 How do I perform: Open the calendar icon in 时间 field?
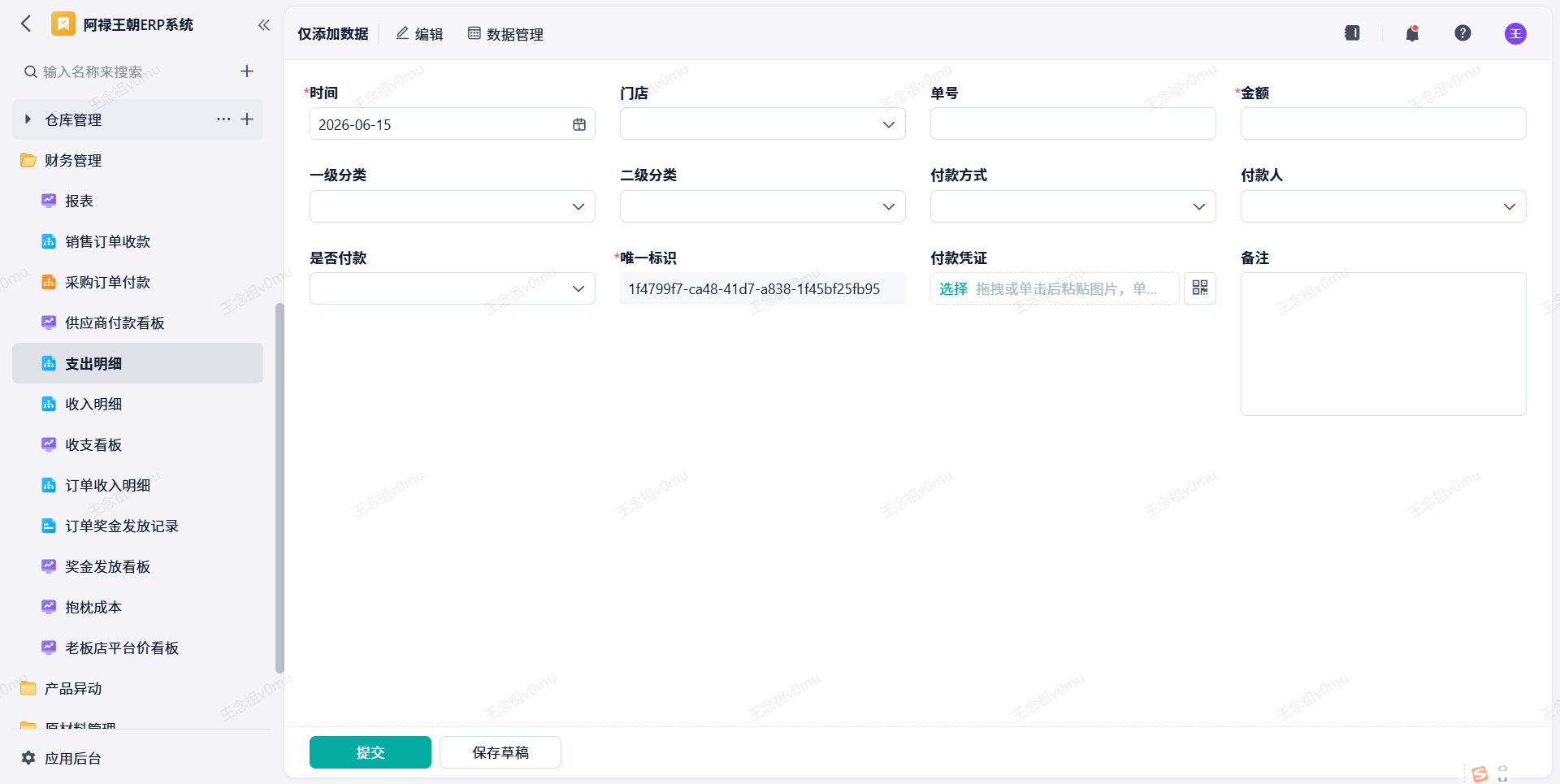(579, 124)
